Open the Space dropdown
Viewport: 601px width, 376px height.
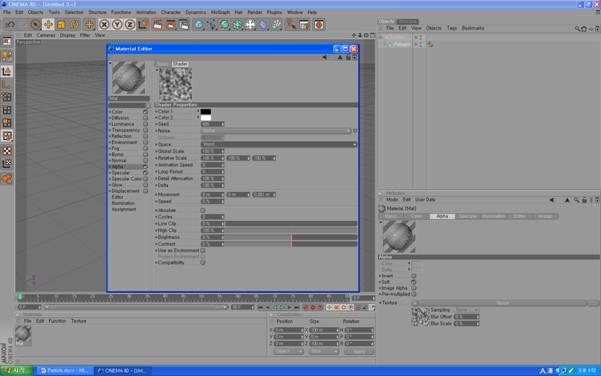pos(279,144)
